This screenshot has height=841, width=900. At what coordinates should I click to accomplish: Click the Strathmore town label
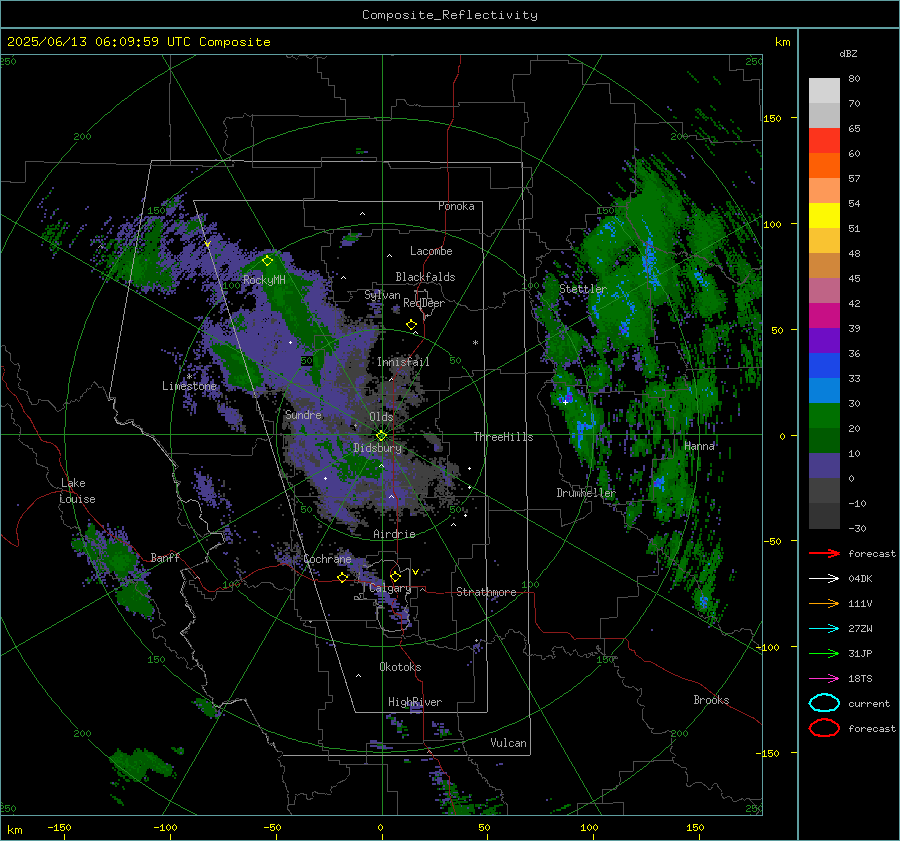click(486, 592)
